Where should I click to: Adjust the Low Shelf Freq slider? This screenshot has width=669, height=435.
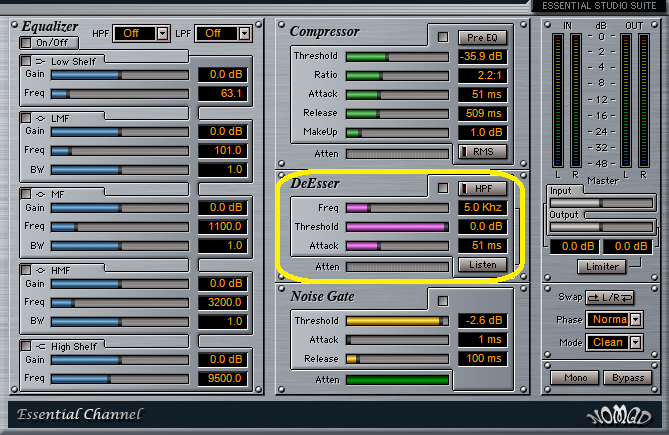(x=120, y=94)
